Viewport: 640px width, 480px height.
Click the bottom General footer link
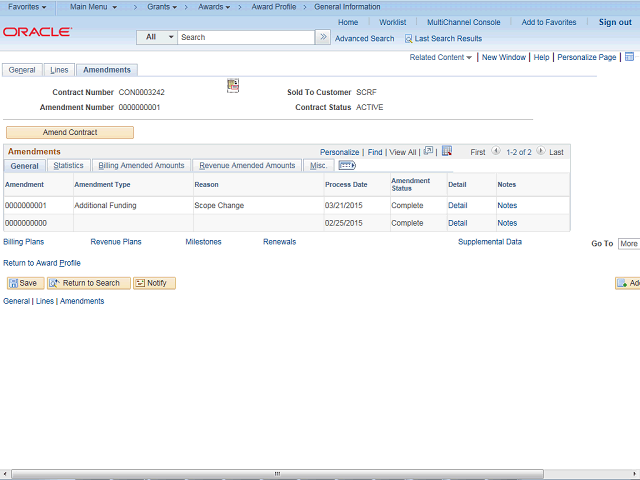coord(16,301)
